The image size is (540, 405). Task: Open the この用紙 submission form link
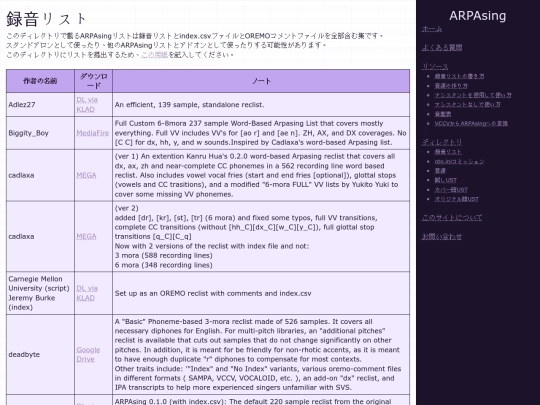(x=154, y=54)
